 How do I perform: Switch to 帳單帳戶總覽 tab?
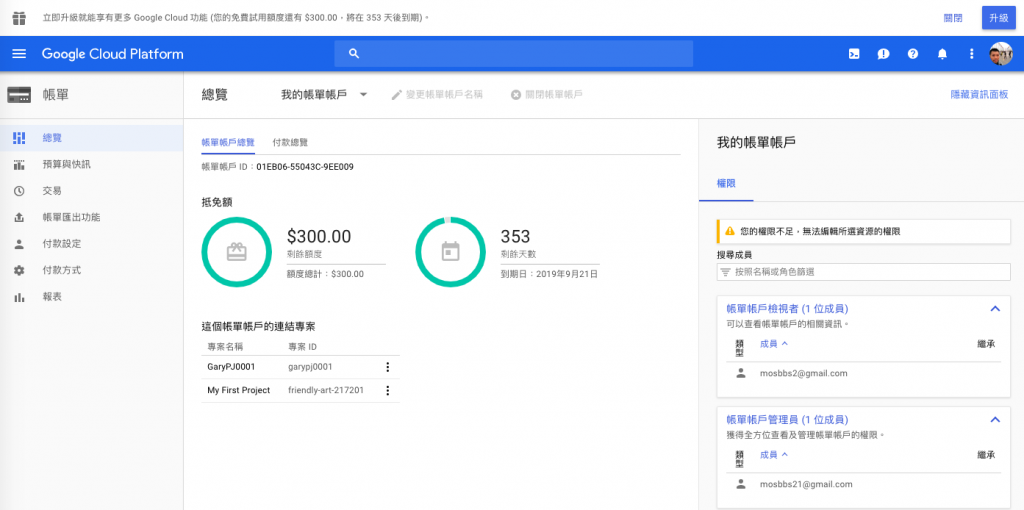(x=228, y=142)
